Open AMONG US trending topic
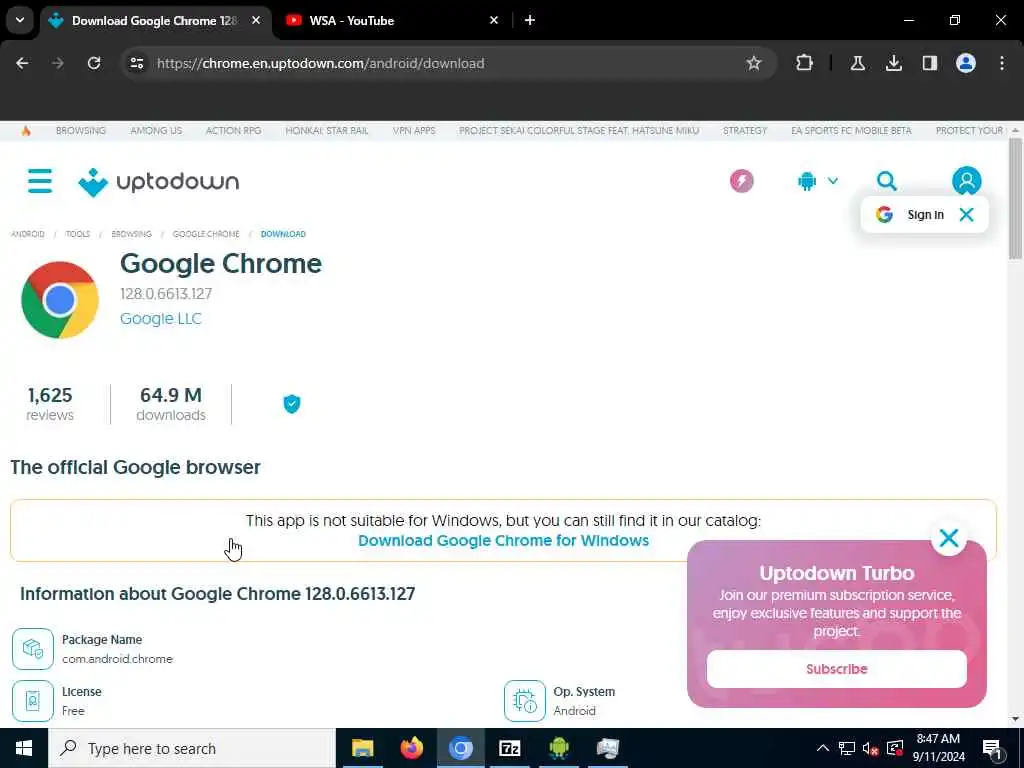The image size is (1024, 768). 156,131
